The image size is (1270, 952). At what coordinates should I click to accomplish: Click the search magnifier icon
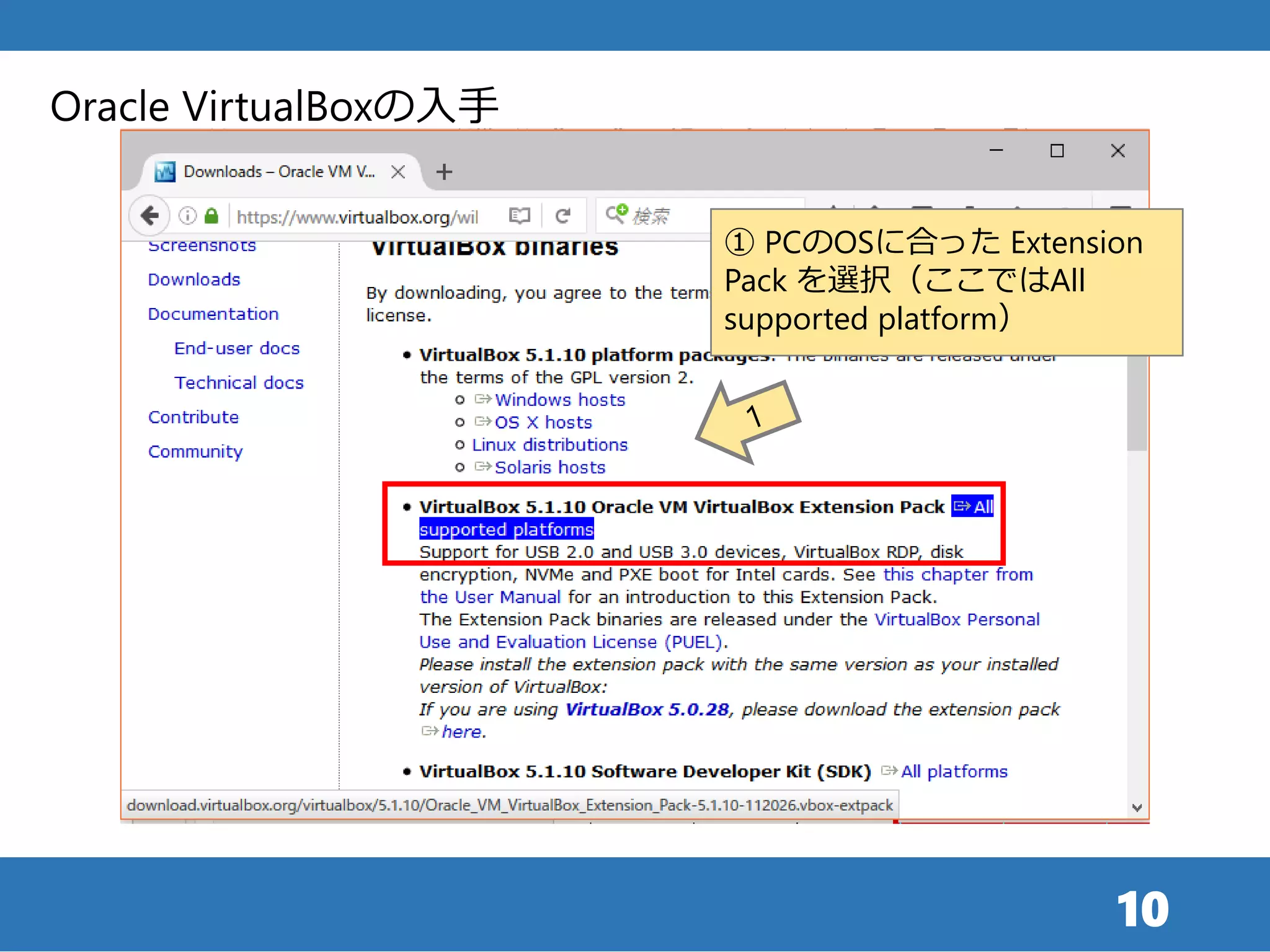tap(616, 214)
